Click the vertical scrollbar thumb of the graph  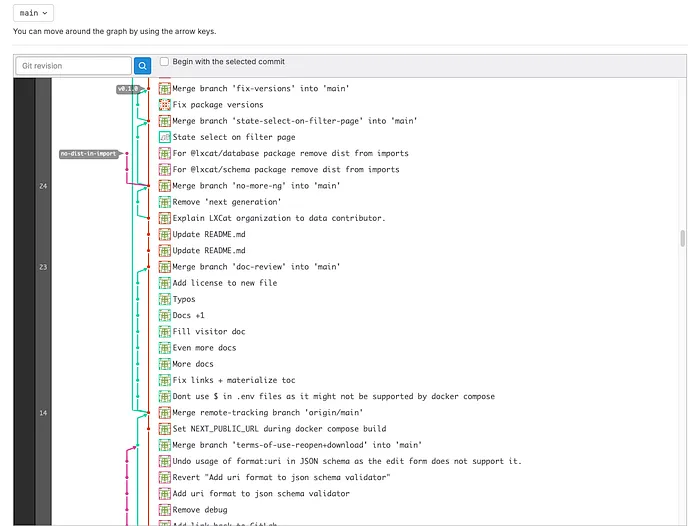(x=682, y=238)
